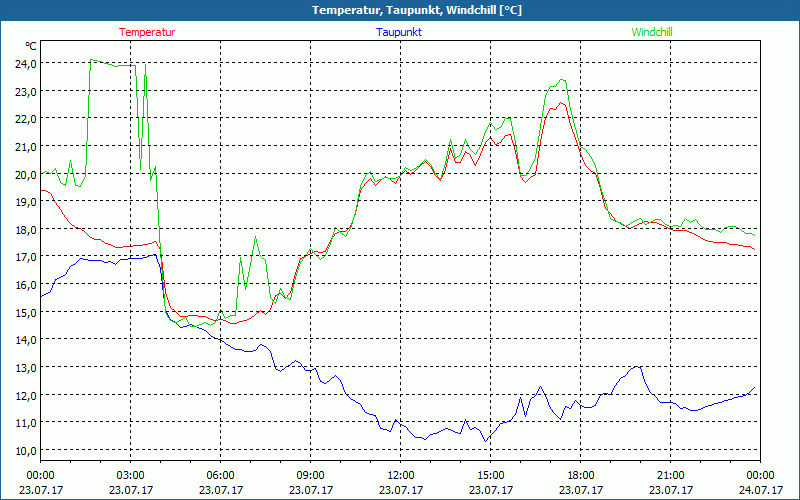Viewport: 800px width, 500px height.
Task: Select the 16,0 y-axis value
Action: [x=26, y=284]
